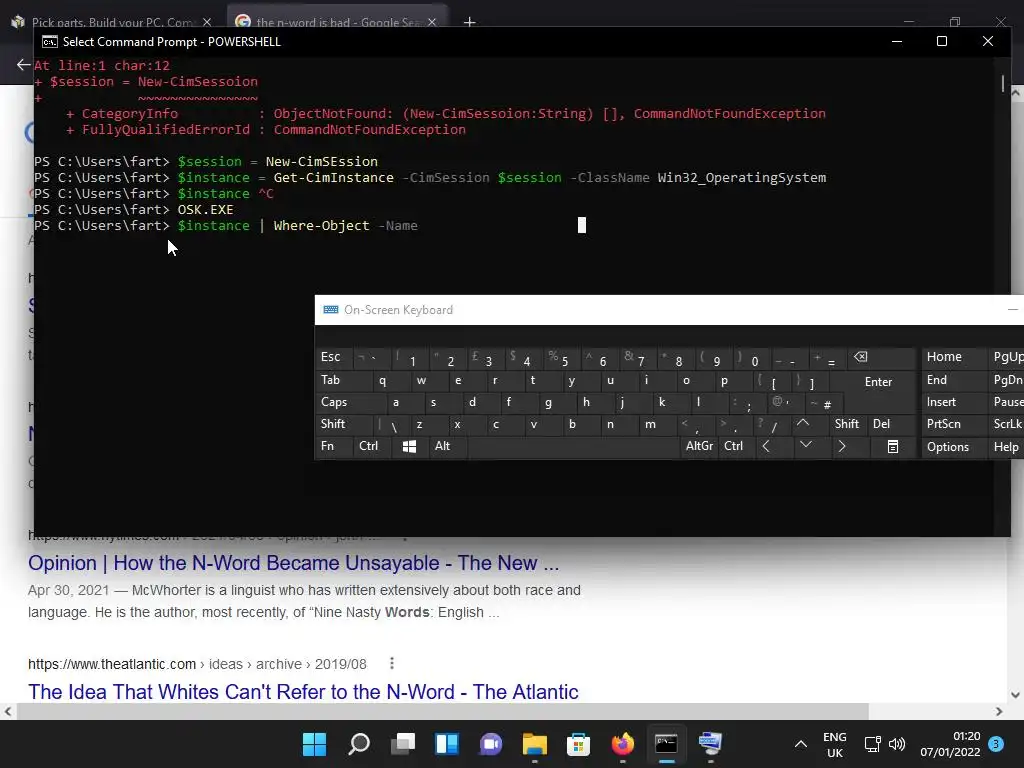Image resolution: width=1024 pixels, height=768 pixels.
Task: Toggle right Ctrl key on On-Screen Keyboard
Action: pos(734,446)
